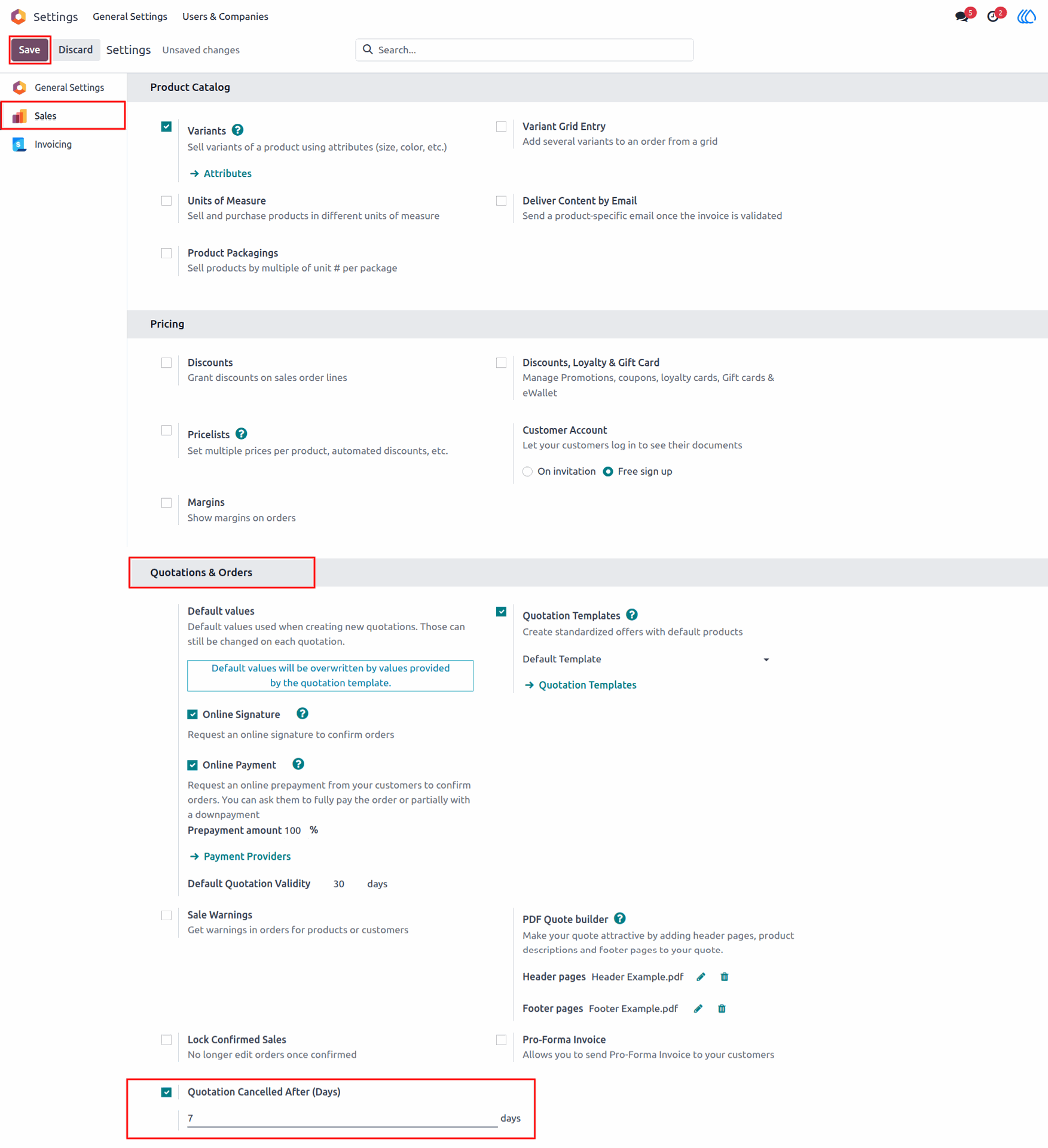This screenshot has height=1148, width=1048.
Task: Uncheck the Online Signature checkbox
Action: 193,714
